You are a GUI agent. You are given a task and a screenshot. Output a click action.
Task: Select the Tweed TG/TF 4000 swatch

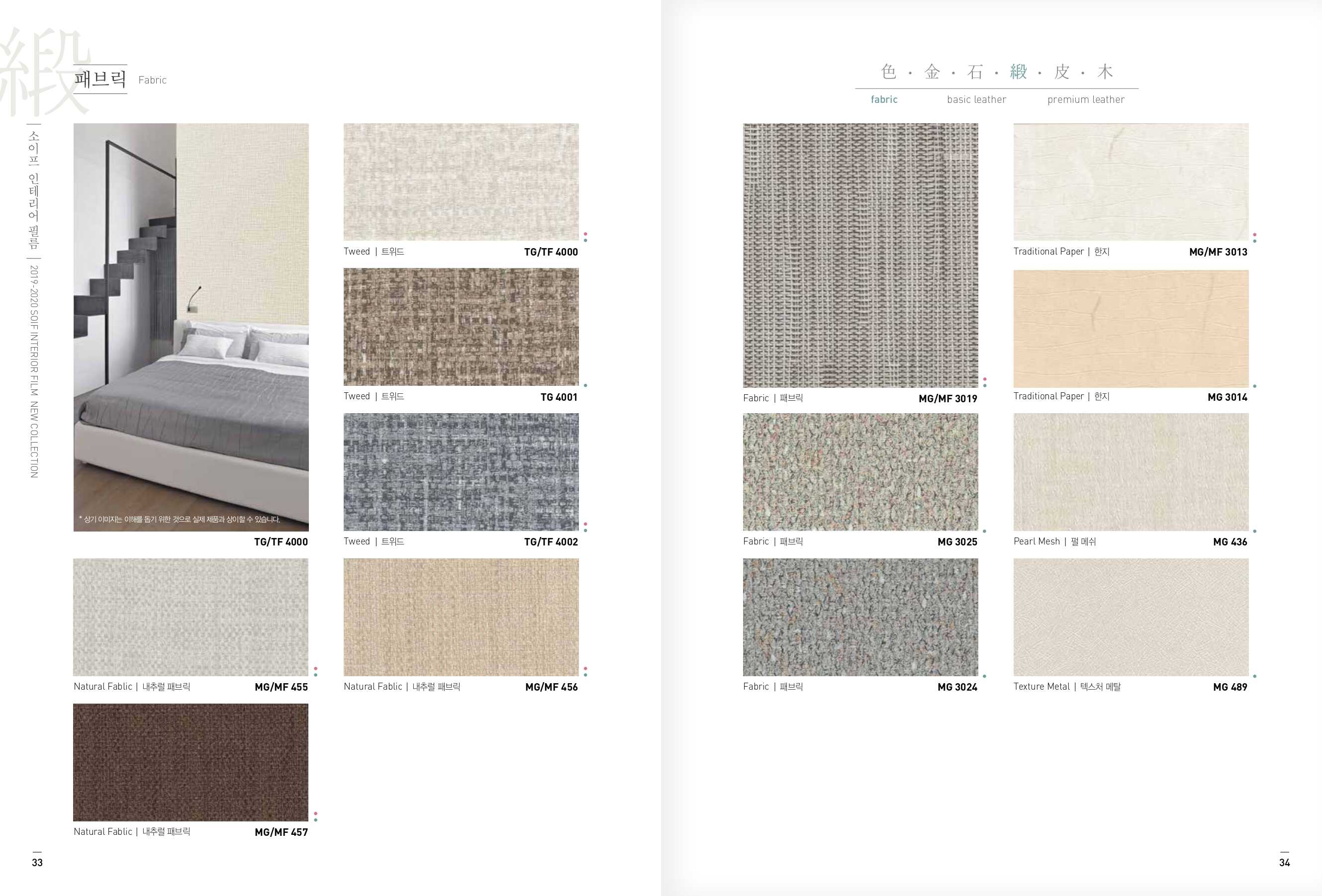coord(461,182)
